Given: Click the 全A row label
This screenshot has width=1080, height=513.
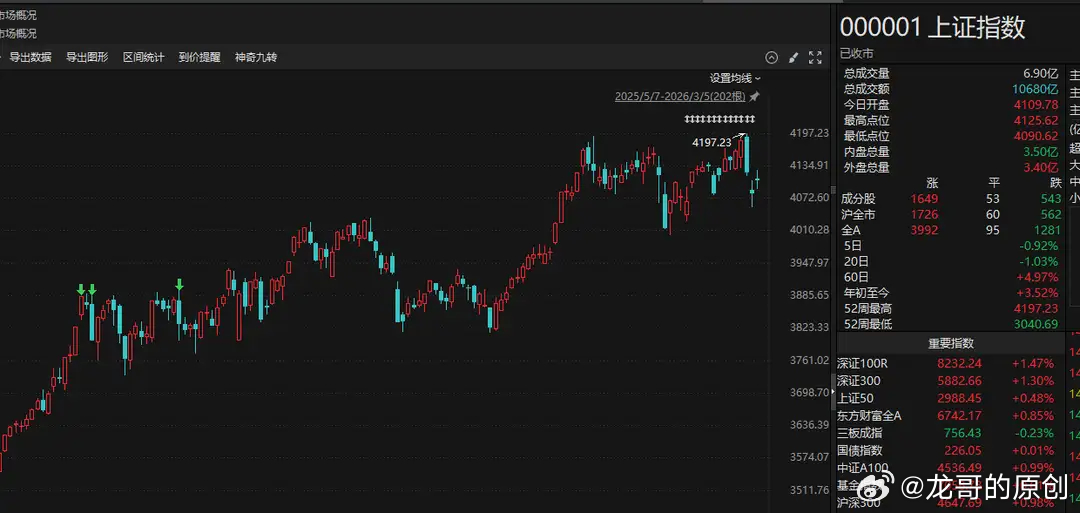Looking at the screenshot, I should point(853,231).
